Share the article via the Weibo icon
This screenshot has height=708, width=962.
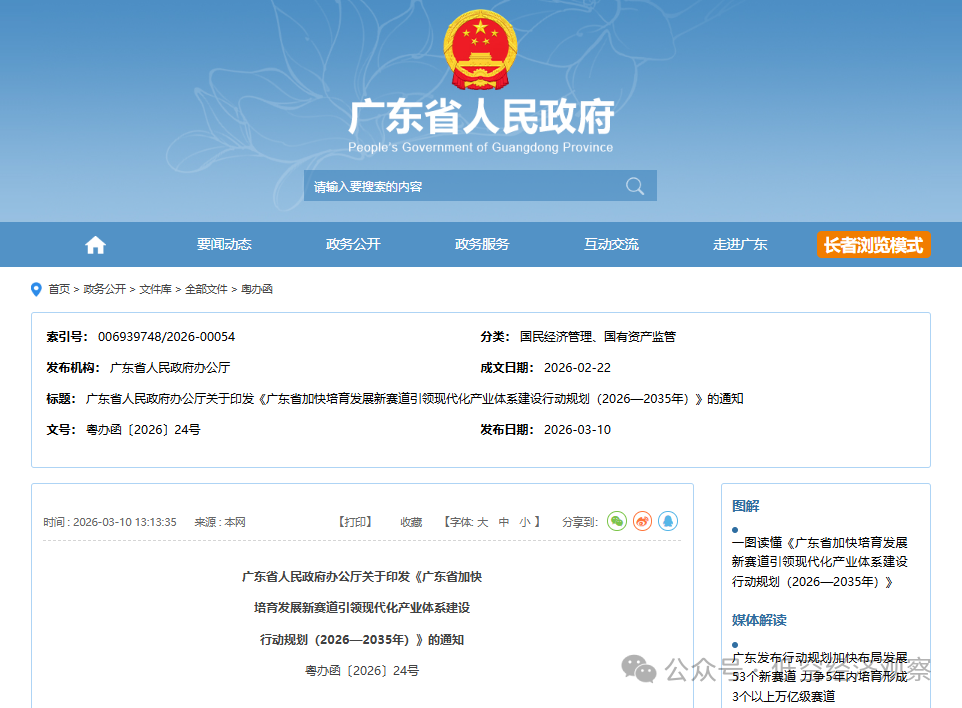click(x=642, y=521)
